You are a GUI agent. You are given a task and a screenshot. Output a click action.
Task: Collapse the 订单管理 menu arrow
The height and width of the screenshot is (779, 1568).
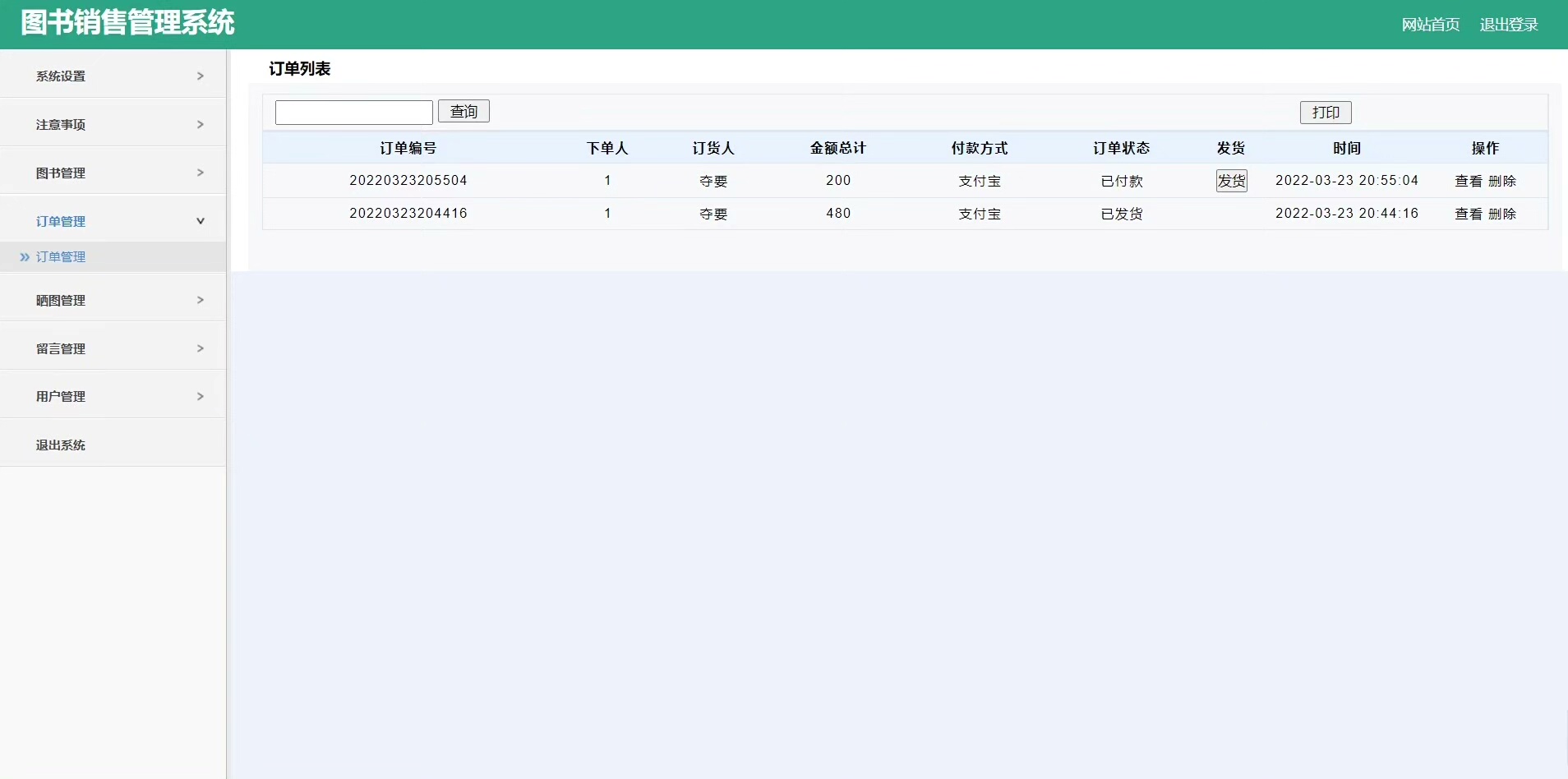pyautogui.click(x=201, y=221)
